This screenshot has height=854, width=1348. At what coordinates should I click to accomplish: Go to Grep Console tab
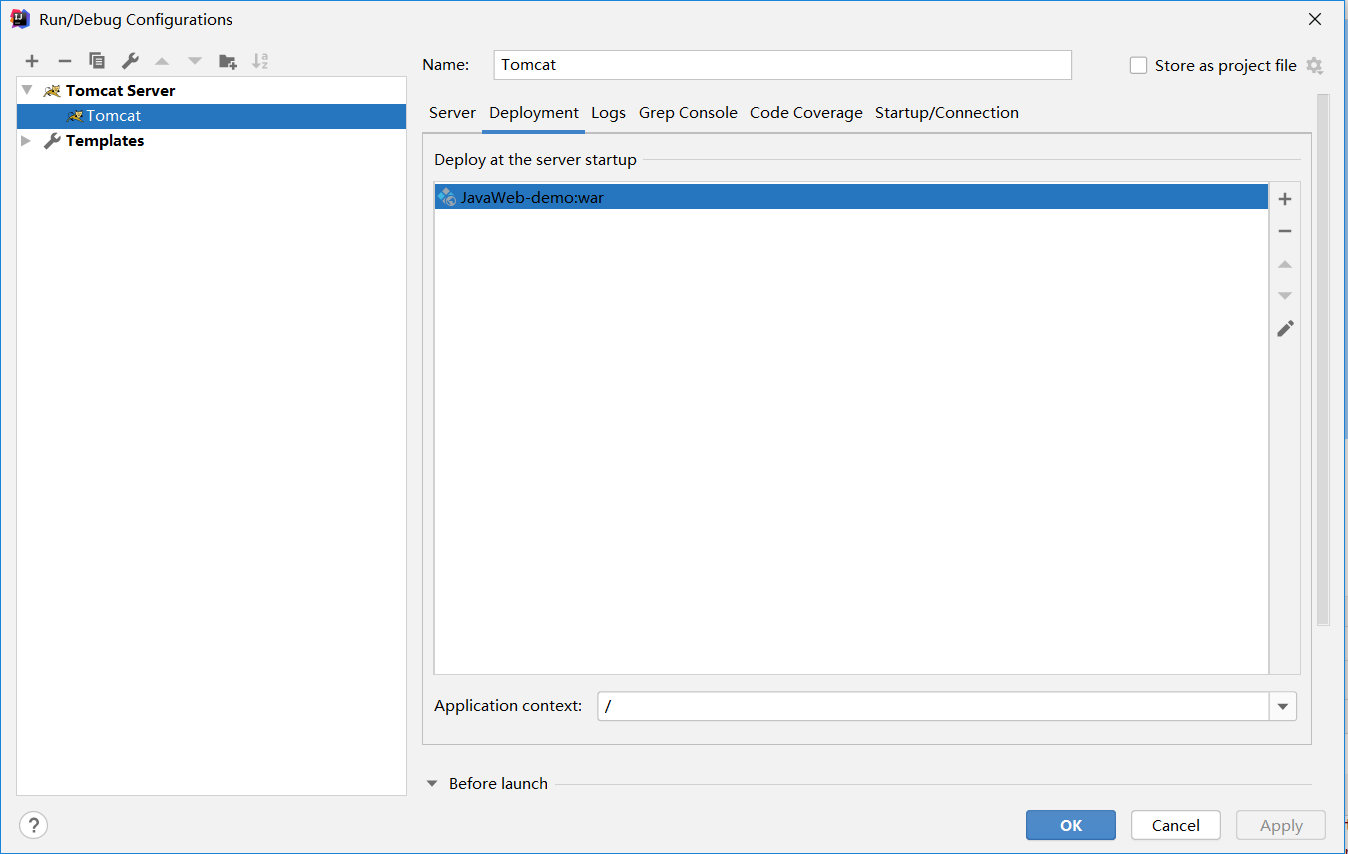tap(688, 113)
